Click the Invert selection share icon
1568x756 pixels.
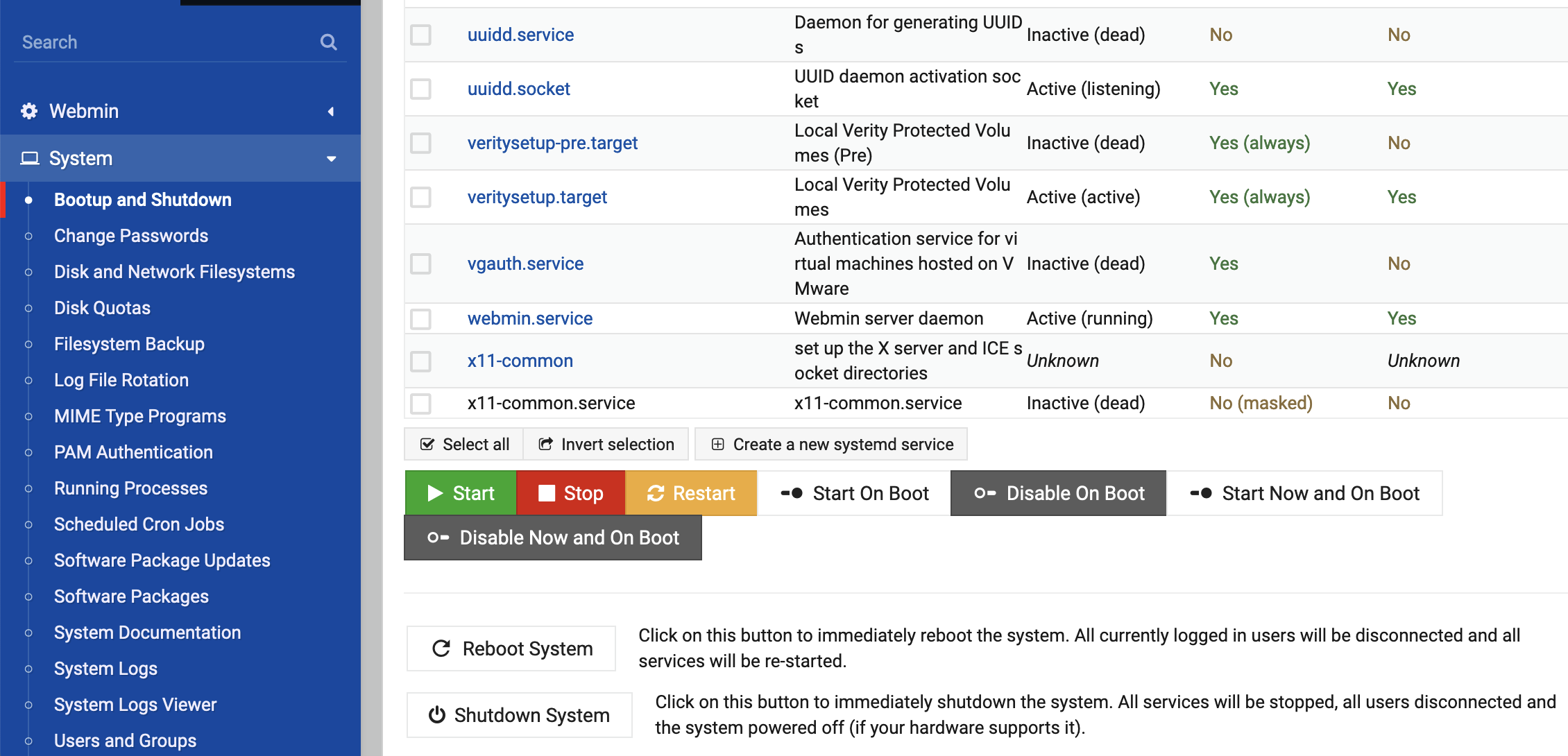click(x=546, y=445)
